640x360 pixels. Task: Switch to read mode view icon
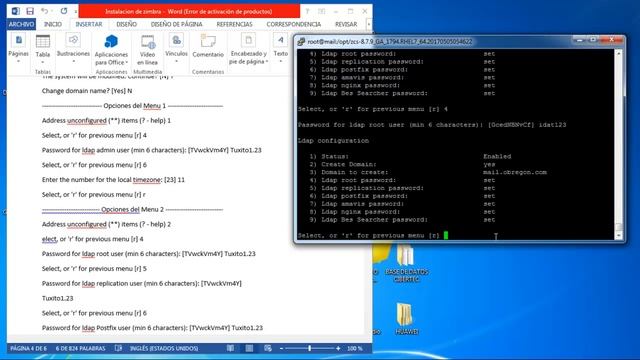click(x=231, y=348)
